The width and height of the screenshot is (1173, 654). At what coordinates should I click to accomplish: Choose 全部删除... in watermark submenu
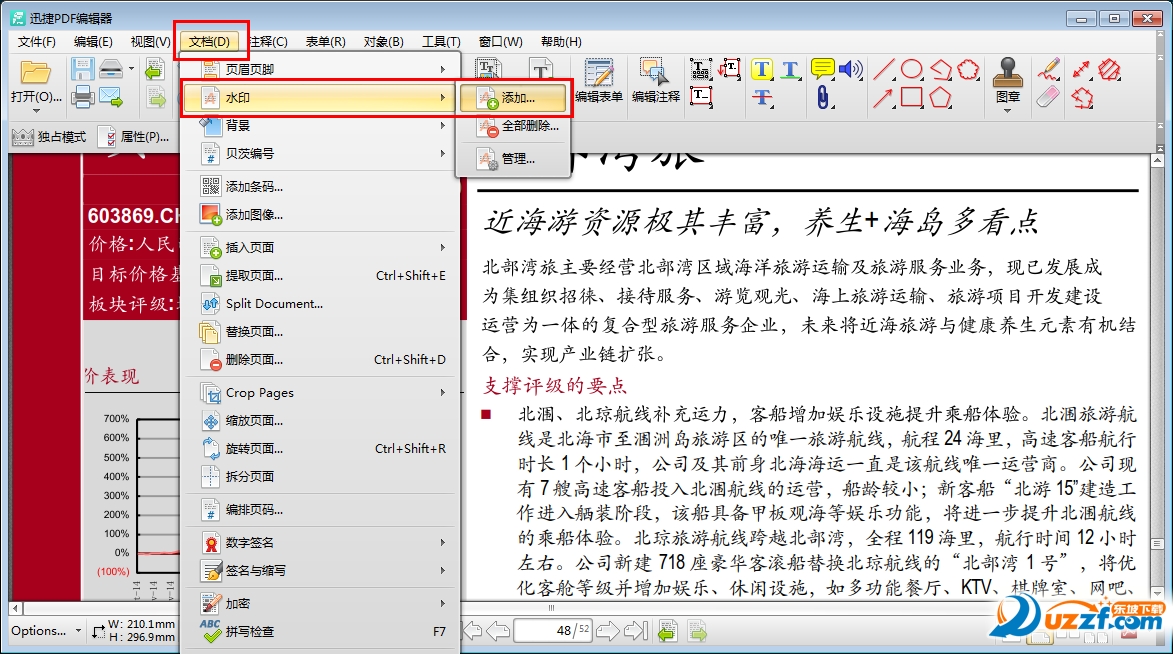click(512, 126)
